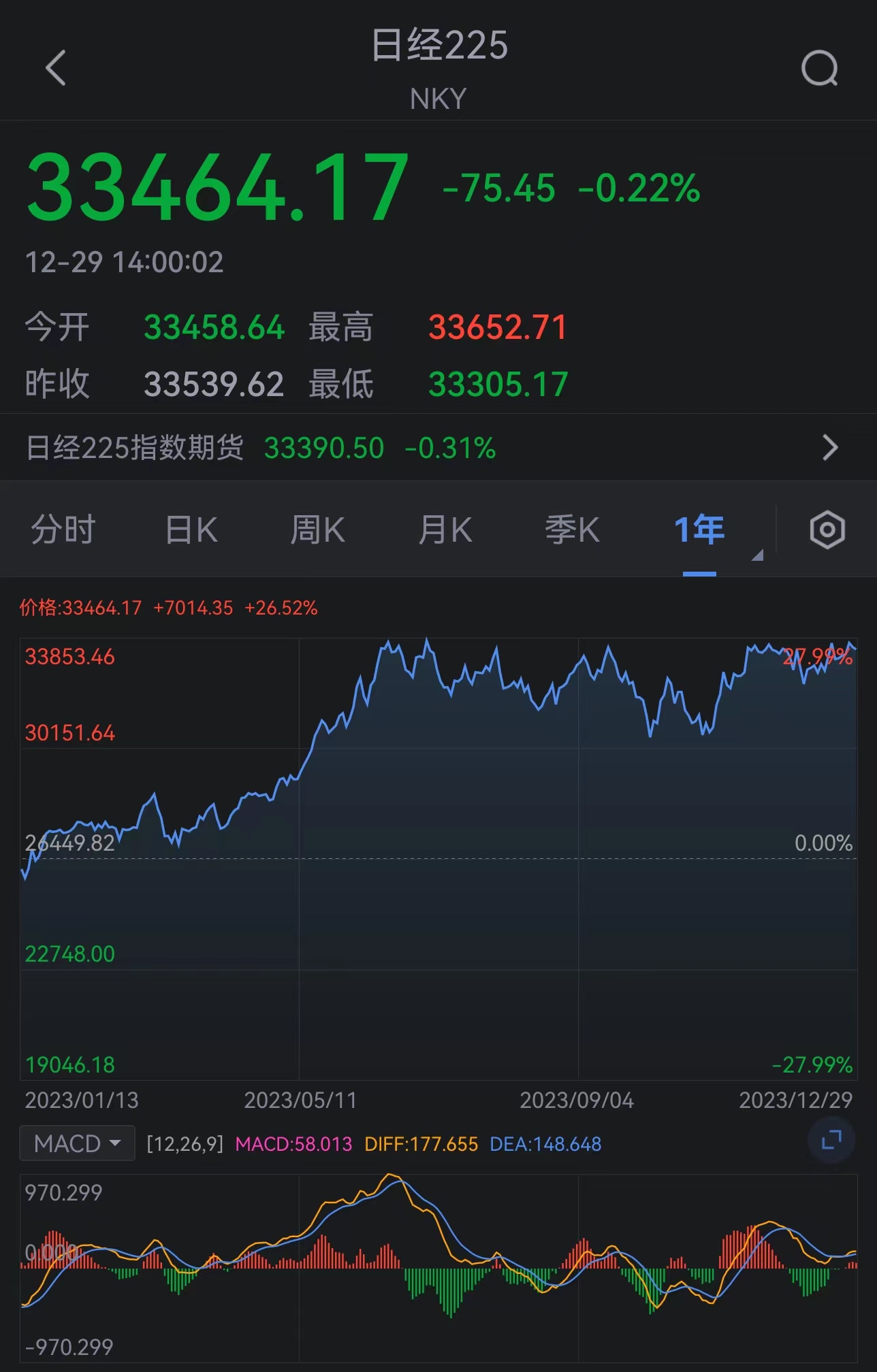Tap the 2023/05/11 date label
877x1372 pixels.
300,1100
